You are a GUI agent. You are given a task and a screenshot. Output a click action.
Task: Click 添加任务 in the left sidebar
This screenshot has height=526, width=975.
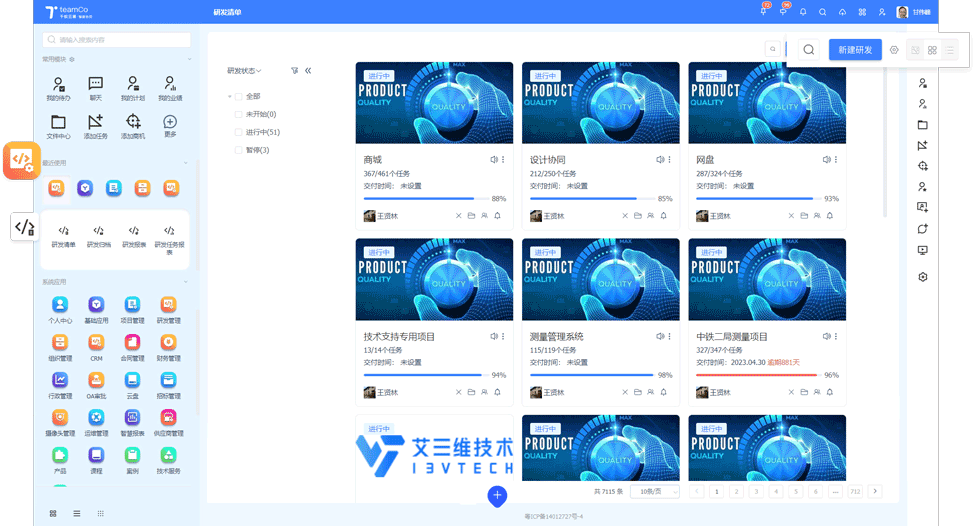pos(95,126)
